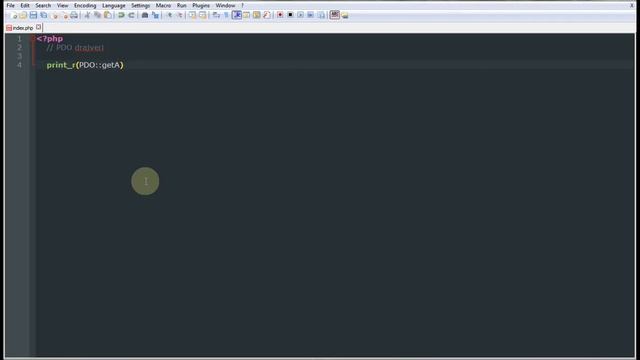
Task: Open the File menu
Action: [x=11, y=5]
